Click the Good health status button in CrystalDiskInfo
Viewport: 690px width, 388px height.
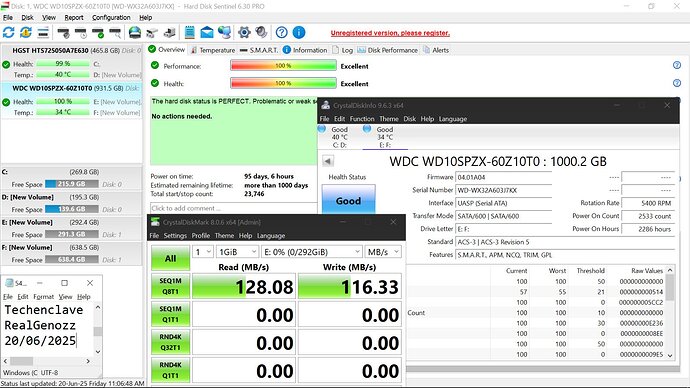click(349, 199)
